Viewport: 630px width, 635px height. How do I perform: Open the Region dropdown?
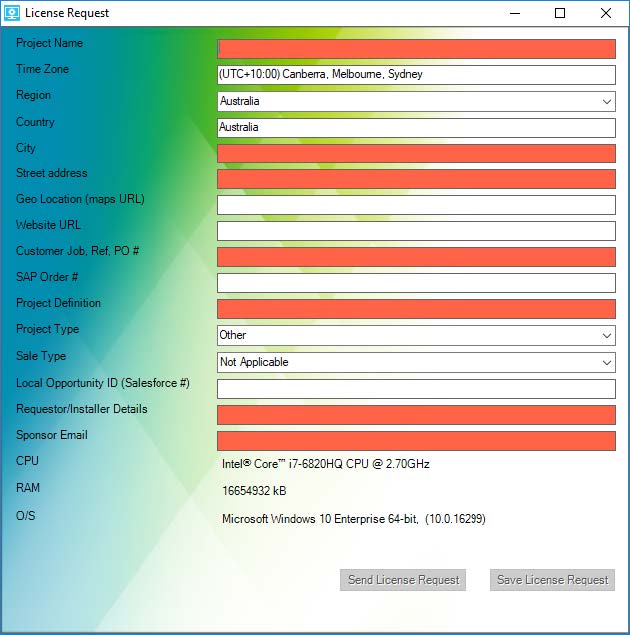tap(416, 101)
